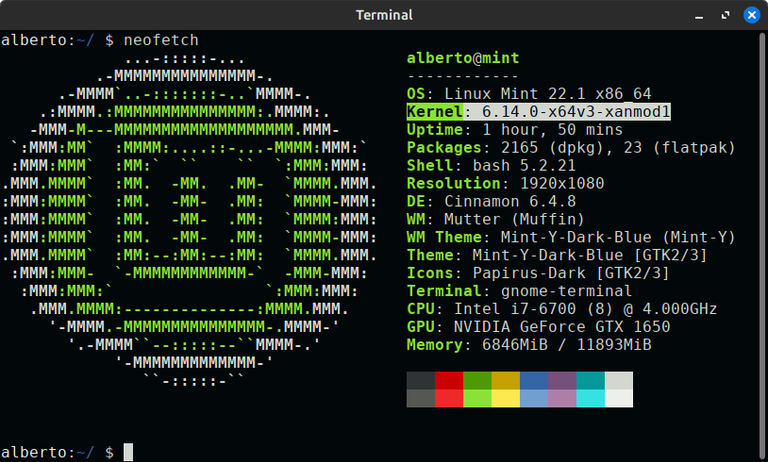Click the 'DE: Cinnamon 6.4.8' line
This screenshot has width=768, height=462.
pos(491,201)
